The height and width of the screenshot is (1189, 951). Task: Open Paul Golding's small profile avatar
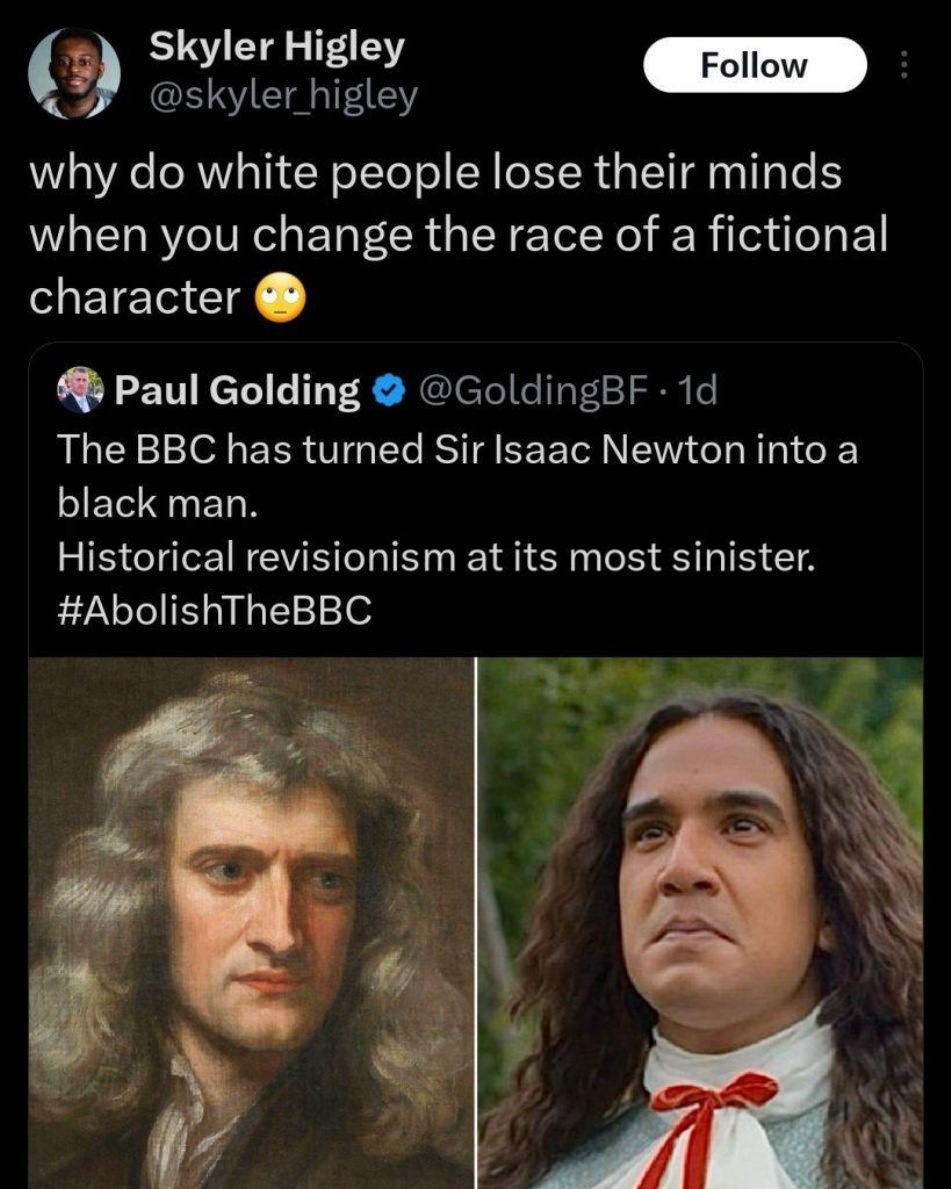(80, 390)
